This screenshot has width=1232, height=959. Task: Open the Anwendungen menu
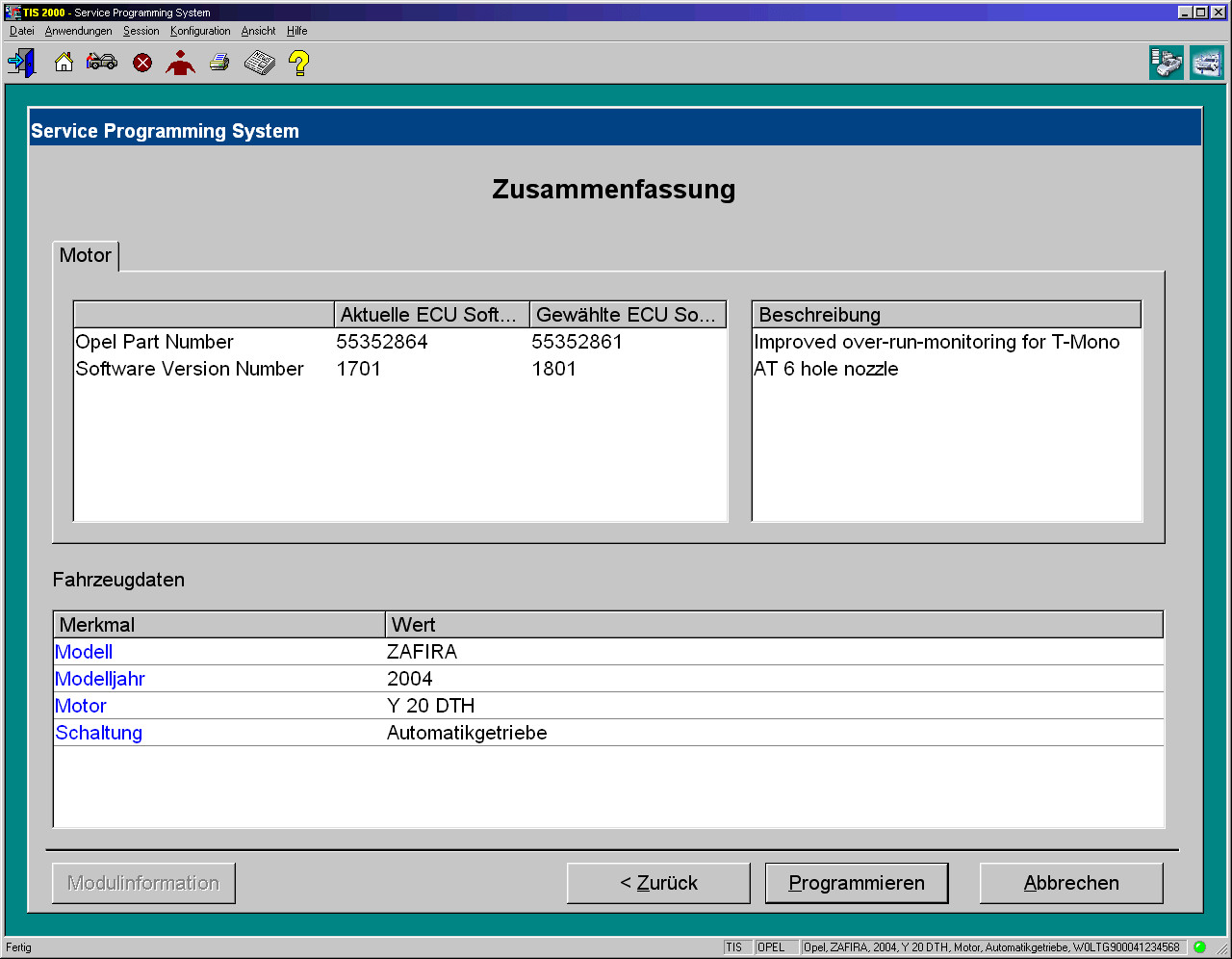tap(78, 31)
